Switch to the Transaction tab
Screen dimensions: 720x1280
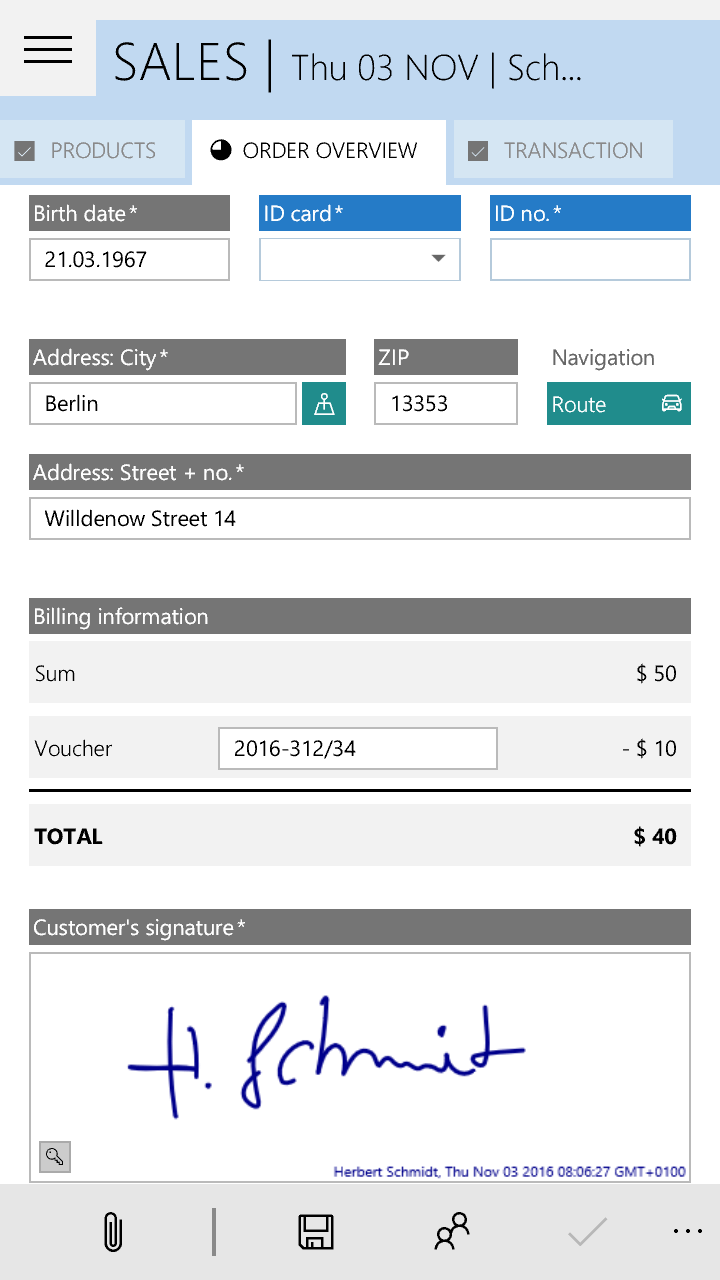(x=563, y=151)
